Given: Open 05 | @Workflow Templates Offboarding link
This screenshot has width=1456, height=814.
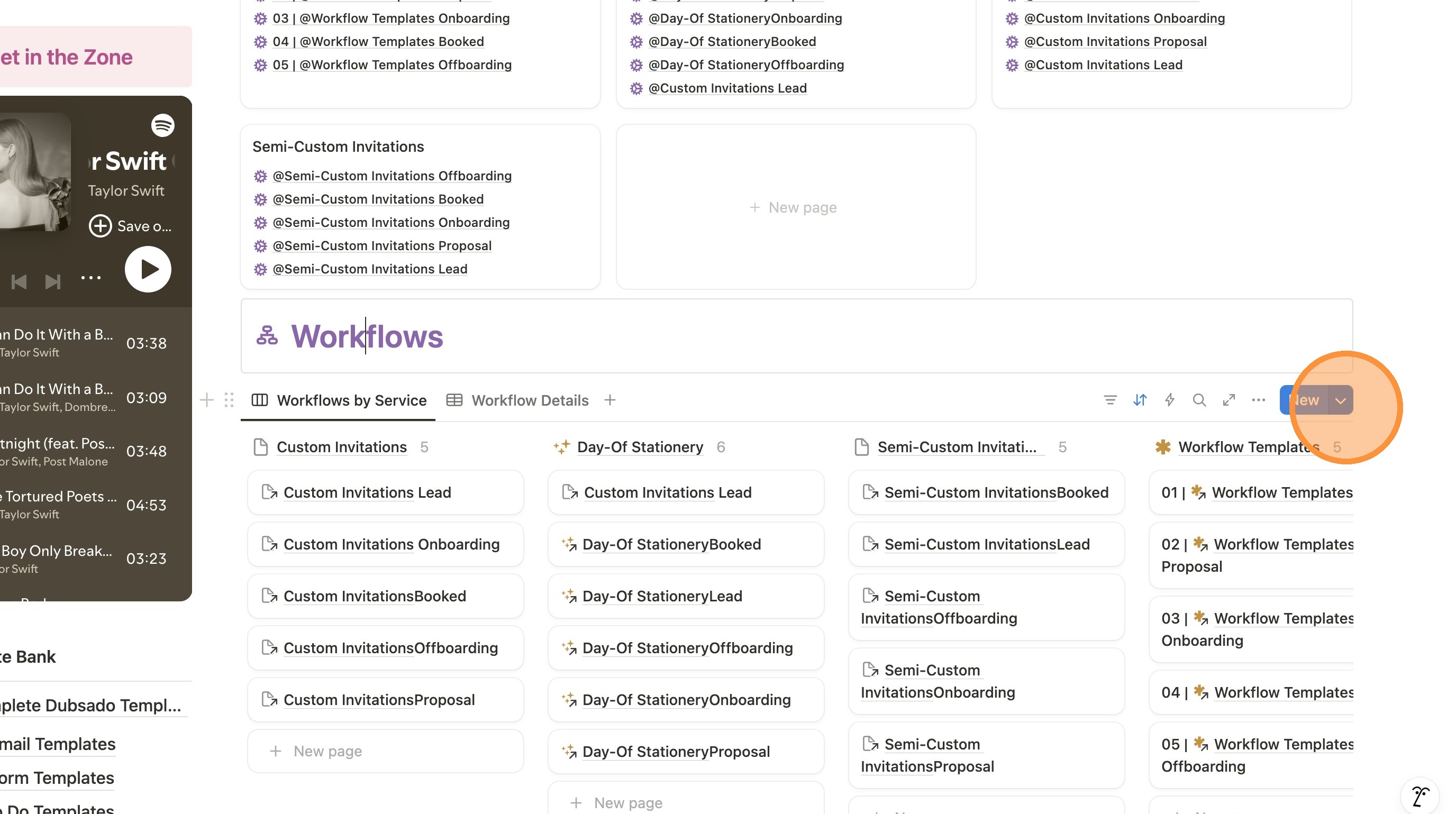Looking at the screenshot, I should click(392, 65).
